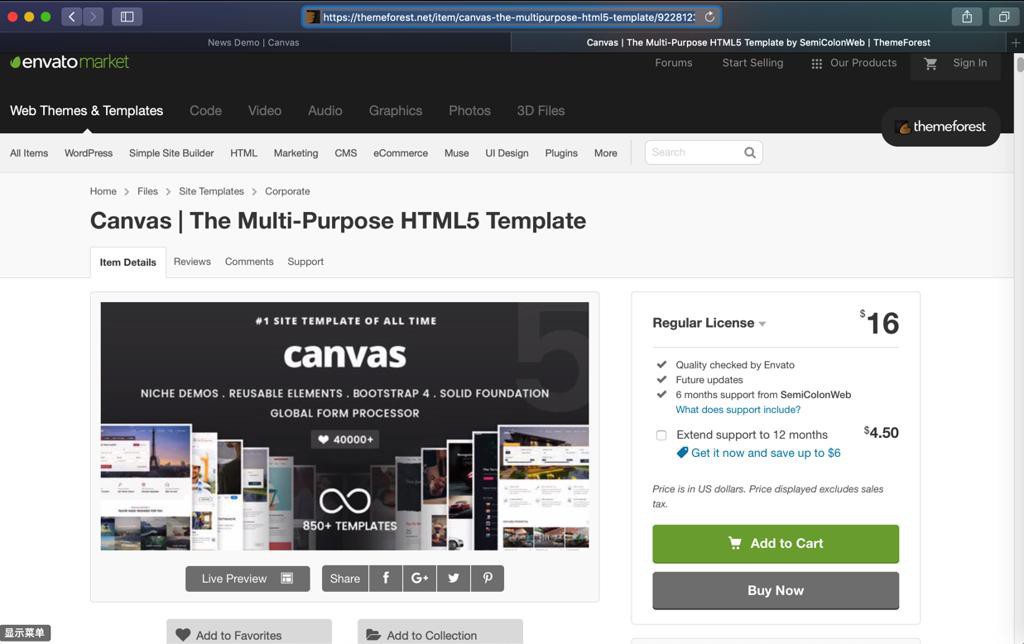Click the Add to Collection button

click(x=440, y=634)
